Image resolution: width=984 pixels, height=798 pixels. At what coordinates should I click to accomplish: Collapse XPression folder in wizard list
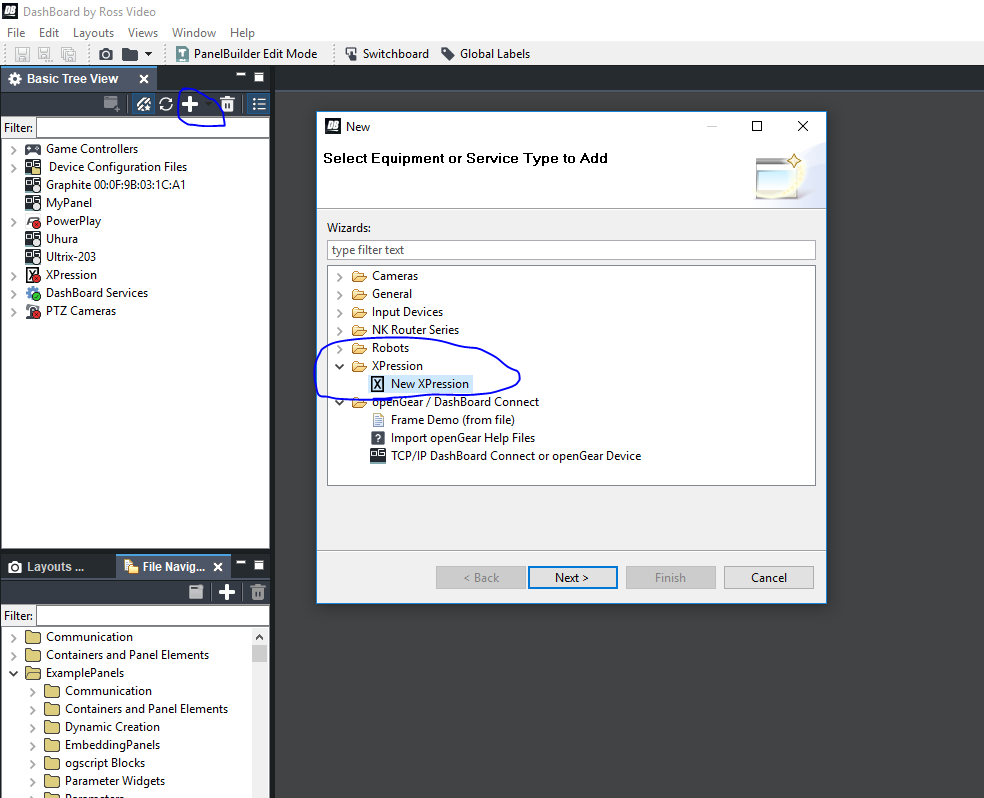pos(340,366)
